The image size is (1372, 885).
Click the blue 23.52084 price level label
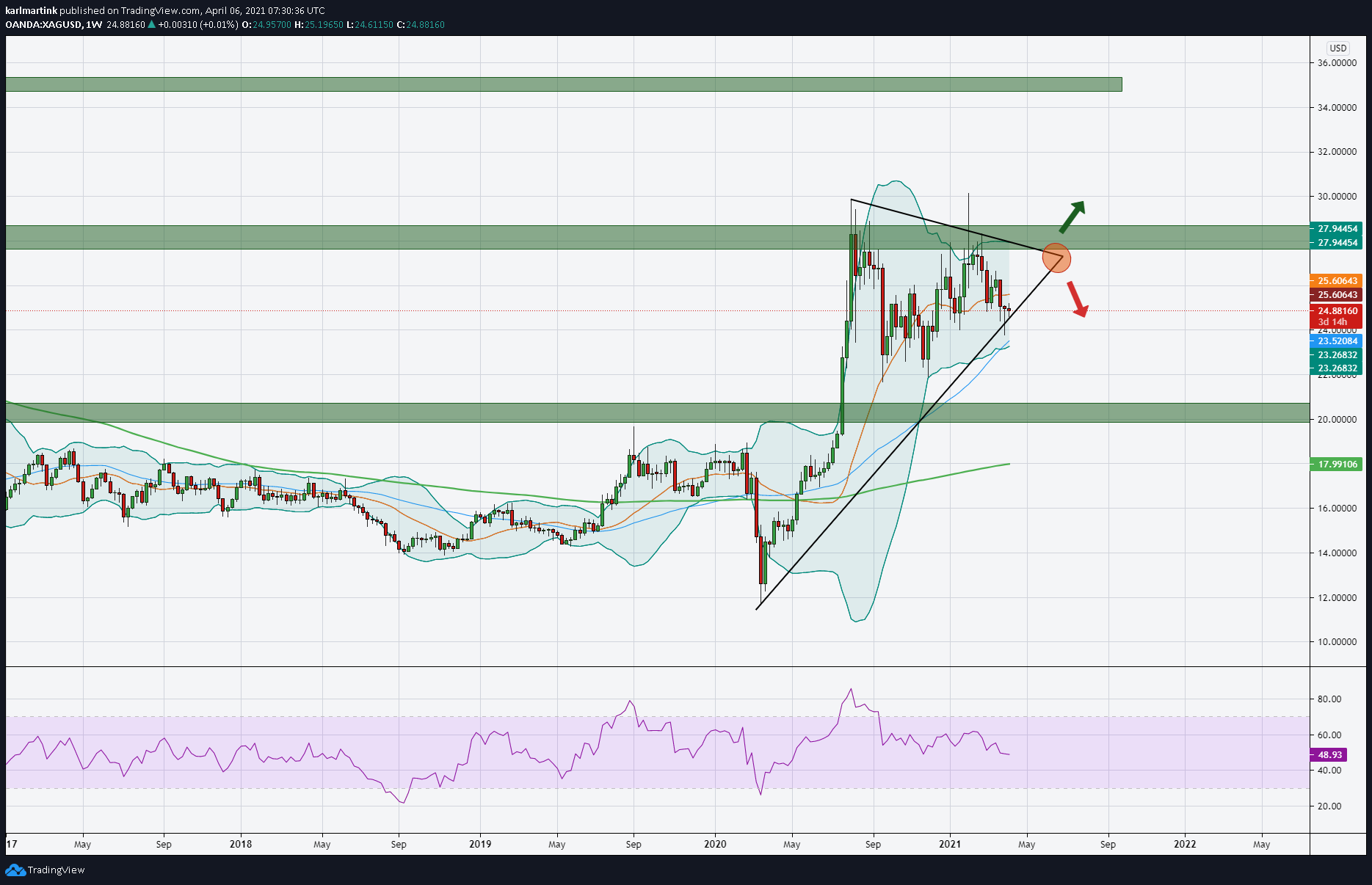(1339, 340)
